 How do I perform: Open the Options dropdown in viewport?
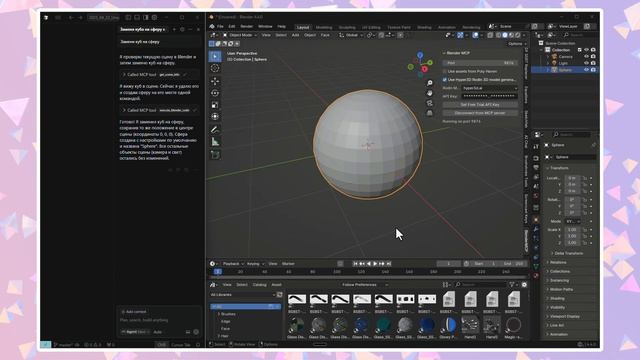[517, 44]
